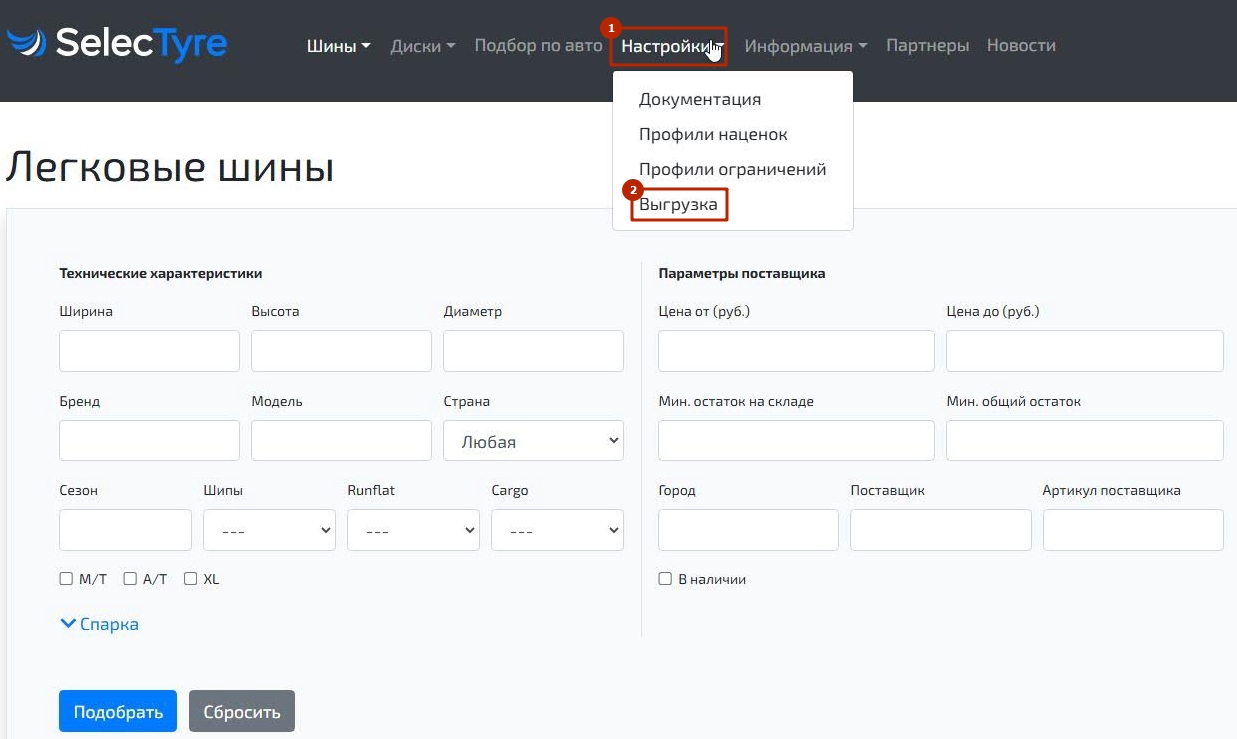Select Выгрузка in the Настройки menu
The width and height of the screenshot is (1237, 739).
coord(678,205)
